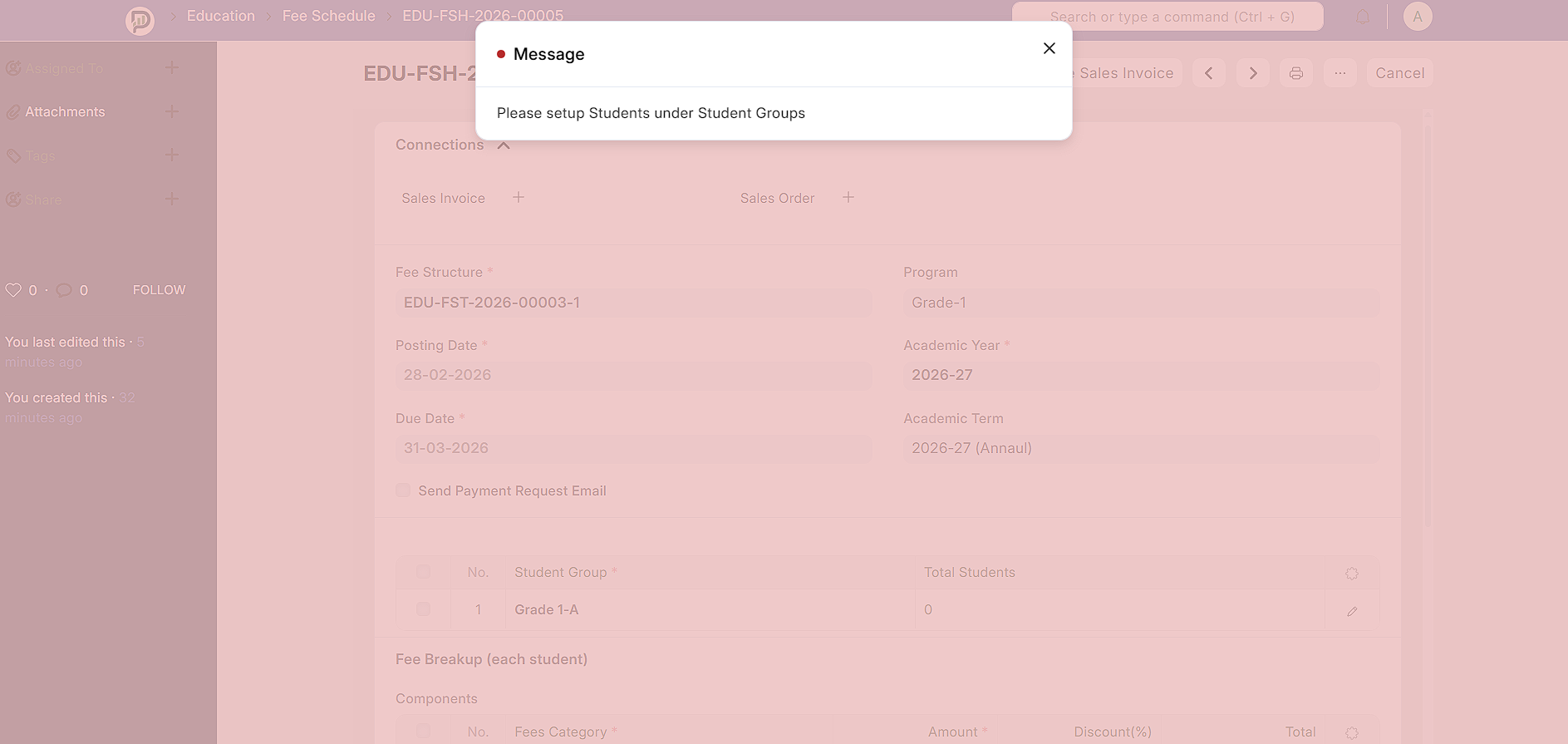Click the Cancel button
This screenshot has height=744, width=1568.
coord(1399,73)
